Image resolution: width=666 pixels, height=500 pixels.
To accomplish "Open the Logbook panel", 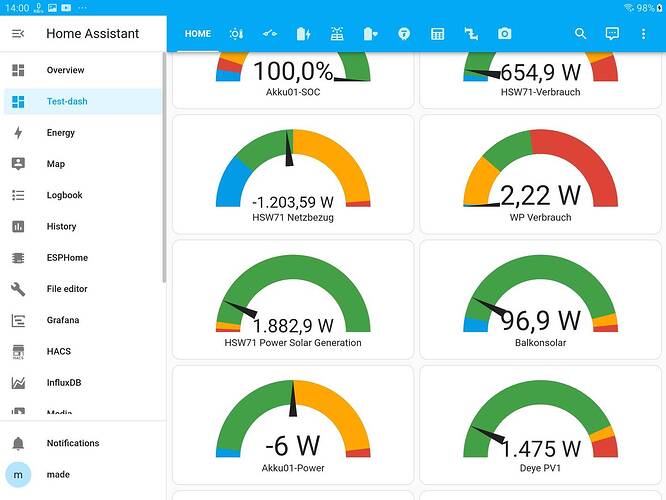I will point(83,195).
